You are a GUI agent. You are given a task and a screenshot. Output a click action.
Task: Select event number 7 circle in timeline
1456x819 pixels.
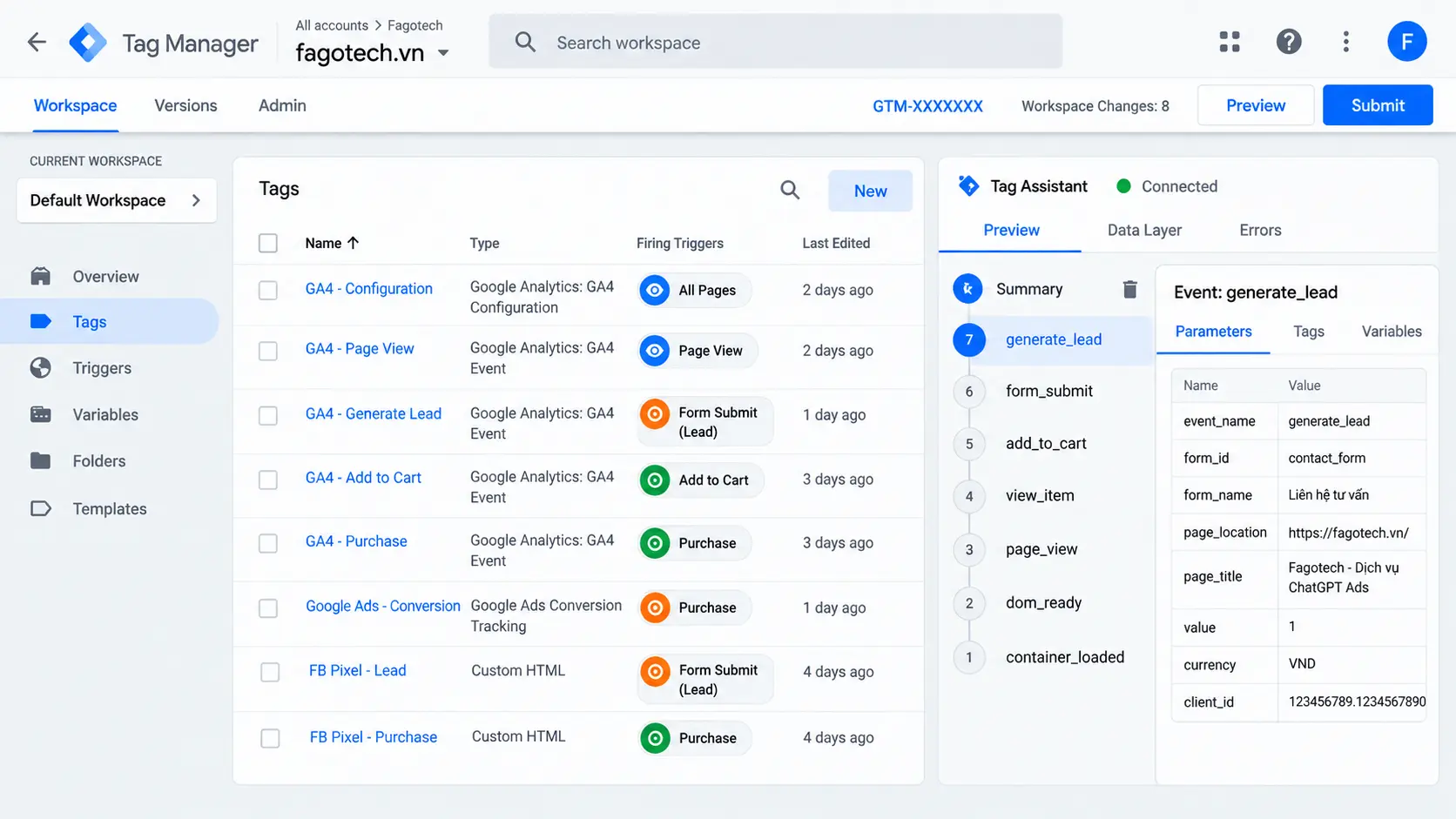pos(969,339)
